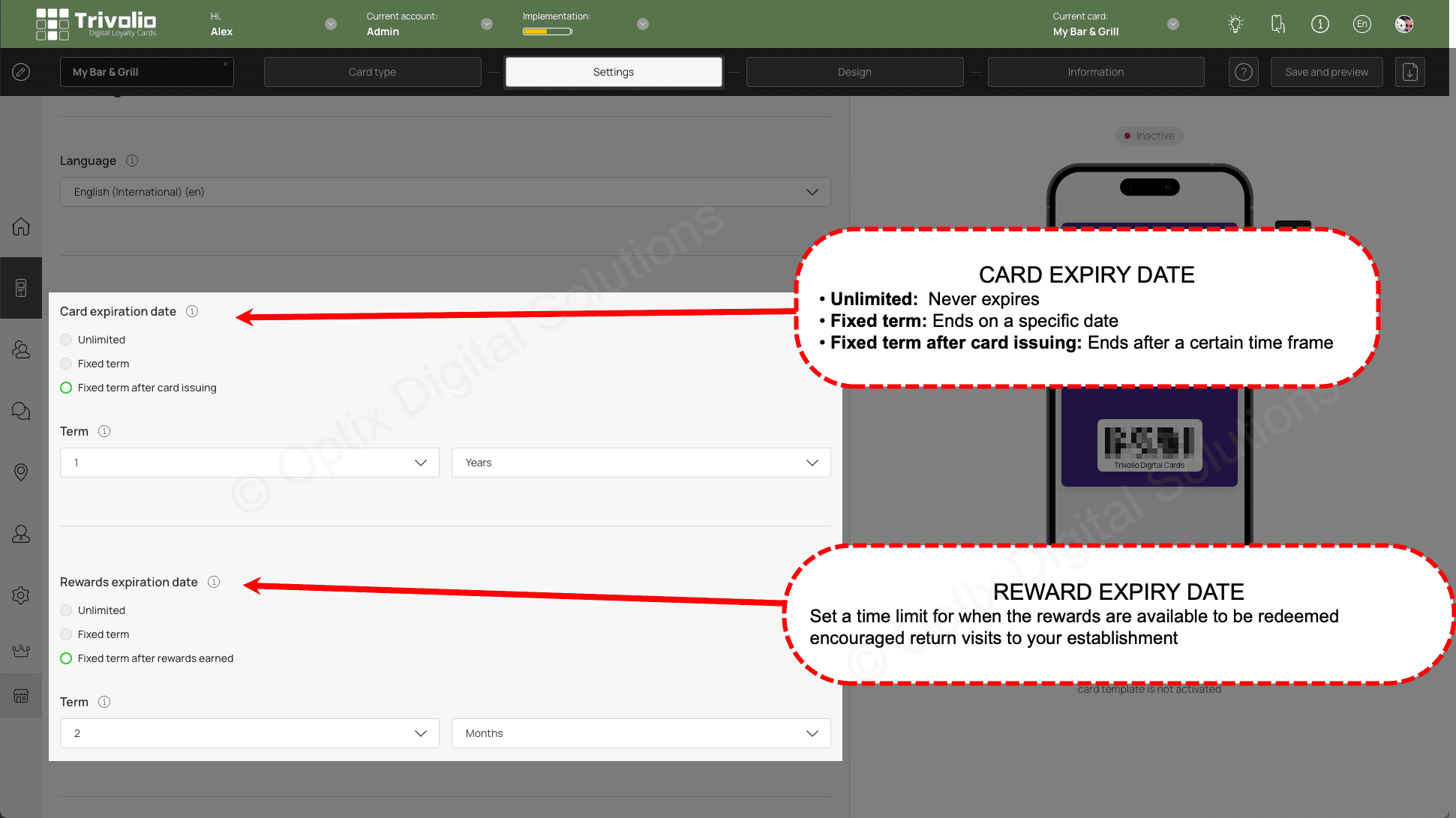Viewport: 1456px width, 818px height.
Task: Click the QR code on the card preview
Action: pos(1149,442)
